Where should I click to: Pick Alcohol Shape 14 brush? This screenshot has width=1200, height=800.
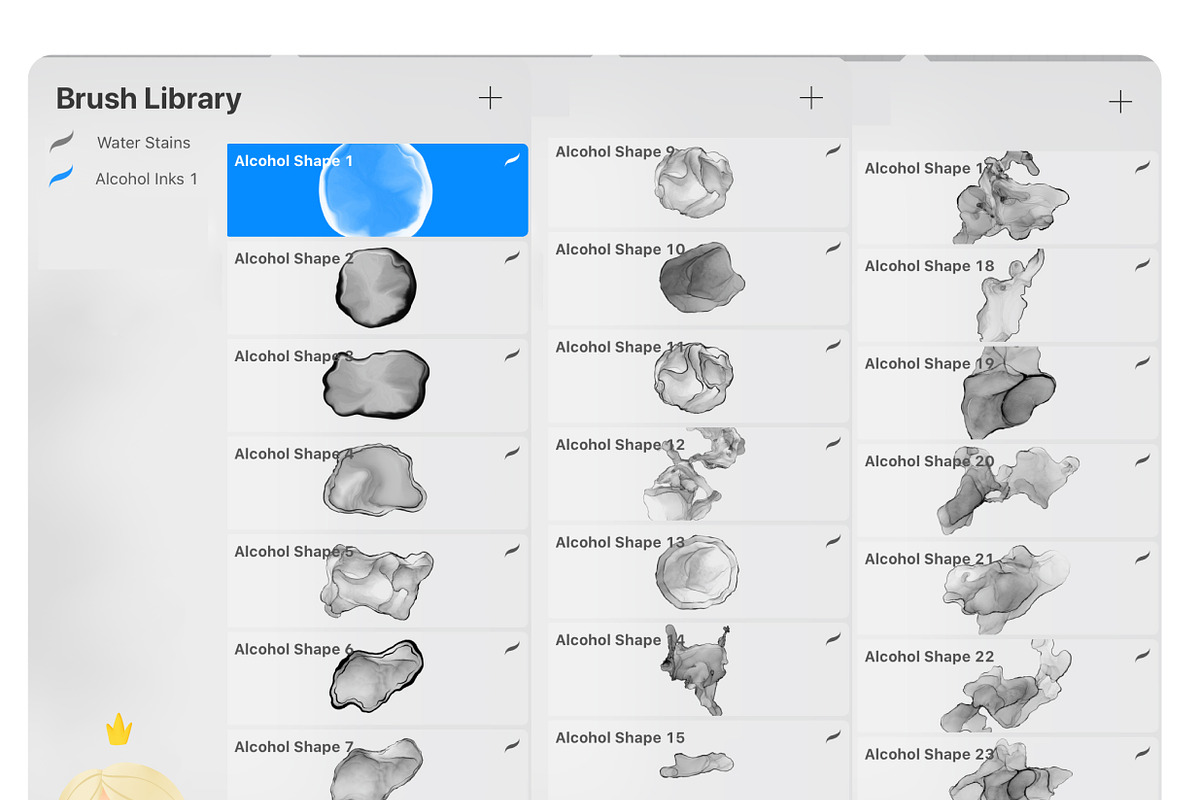click(698, 670)
